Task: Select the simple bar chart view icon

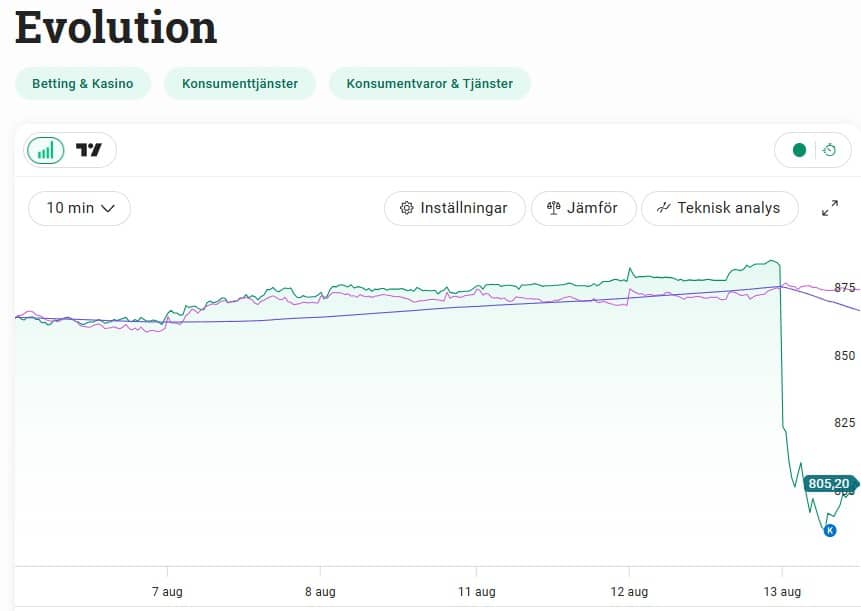Action: click(x=45, y=150)
